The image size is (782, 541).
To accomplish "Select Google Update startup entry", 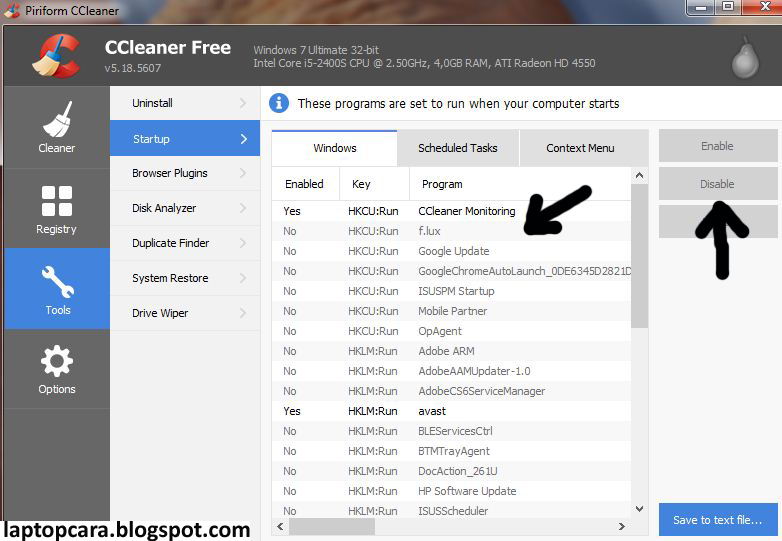I will coord(451,251).
